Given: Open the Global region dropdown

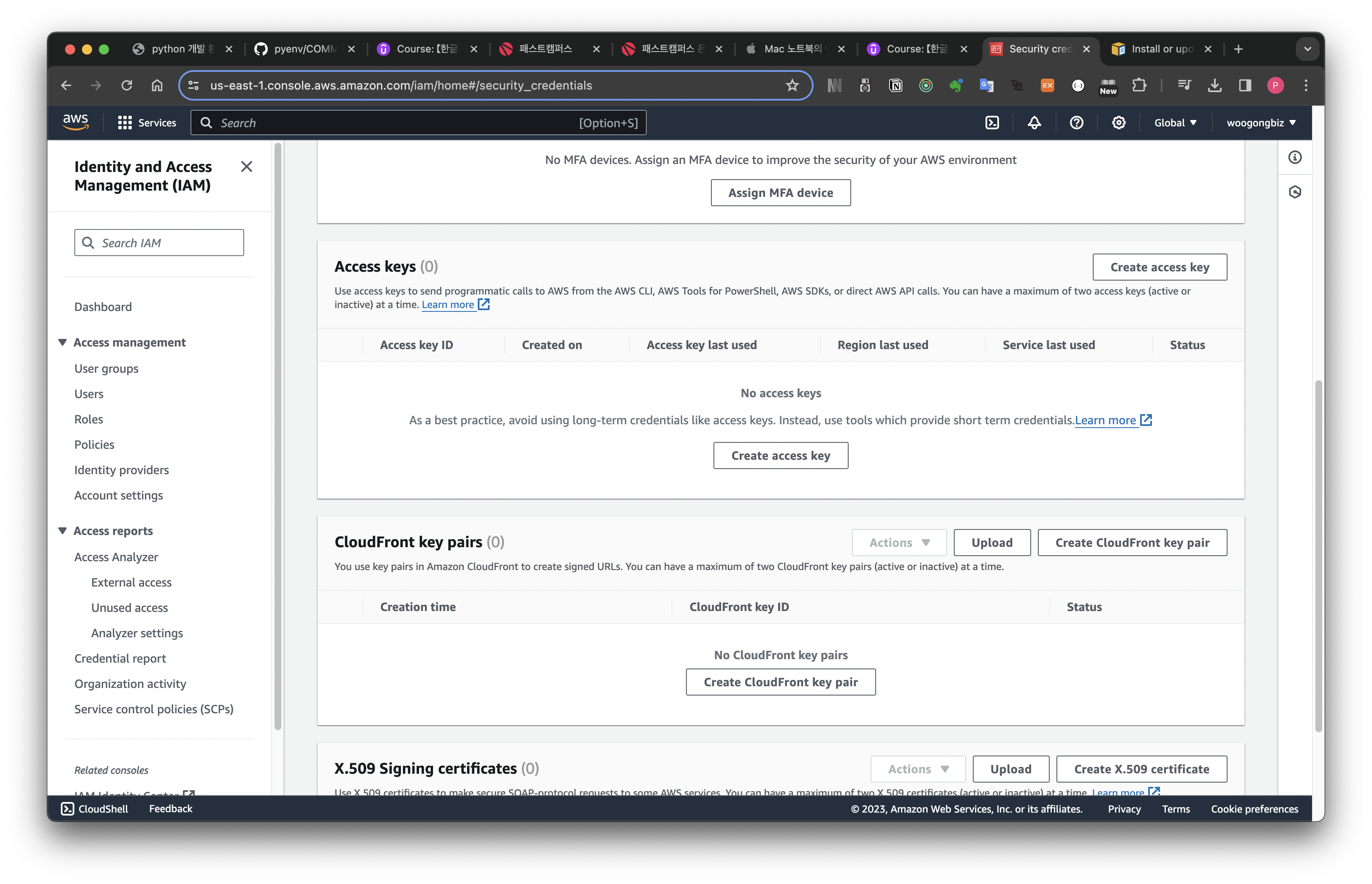Looking at the screenshot, I should click(1175, 123).
